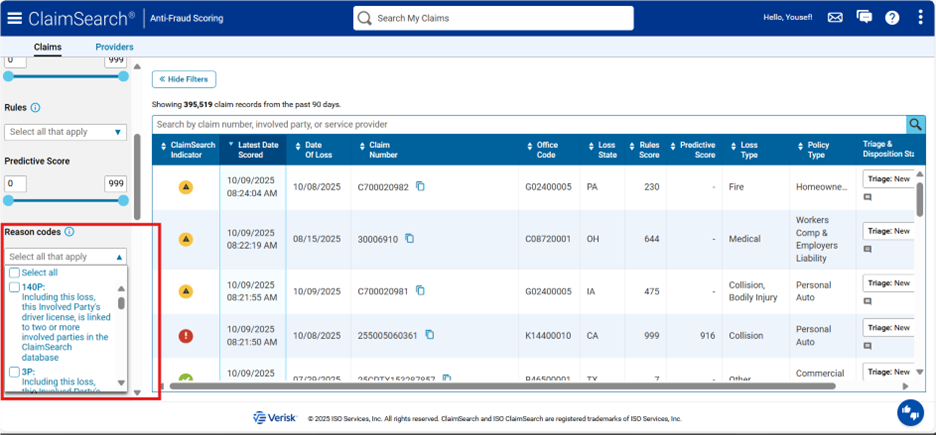This screenshot has height=435, width=936.
Task: Sort by Predictive Score column header
Action: [694, 150]
